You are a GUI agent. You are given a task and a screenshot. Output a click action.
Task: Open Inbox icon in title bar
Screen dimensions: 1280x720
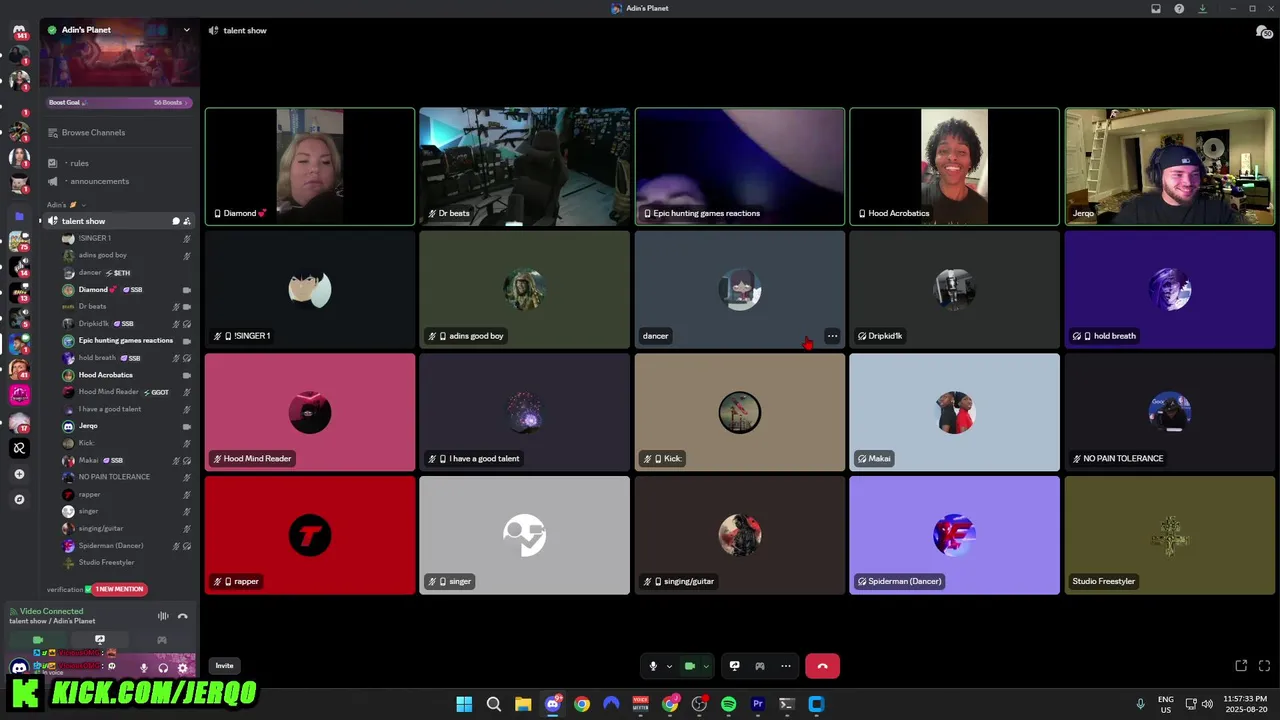[x=1156, y=9]
